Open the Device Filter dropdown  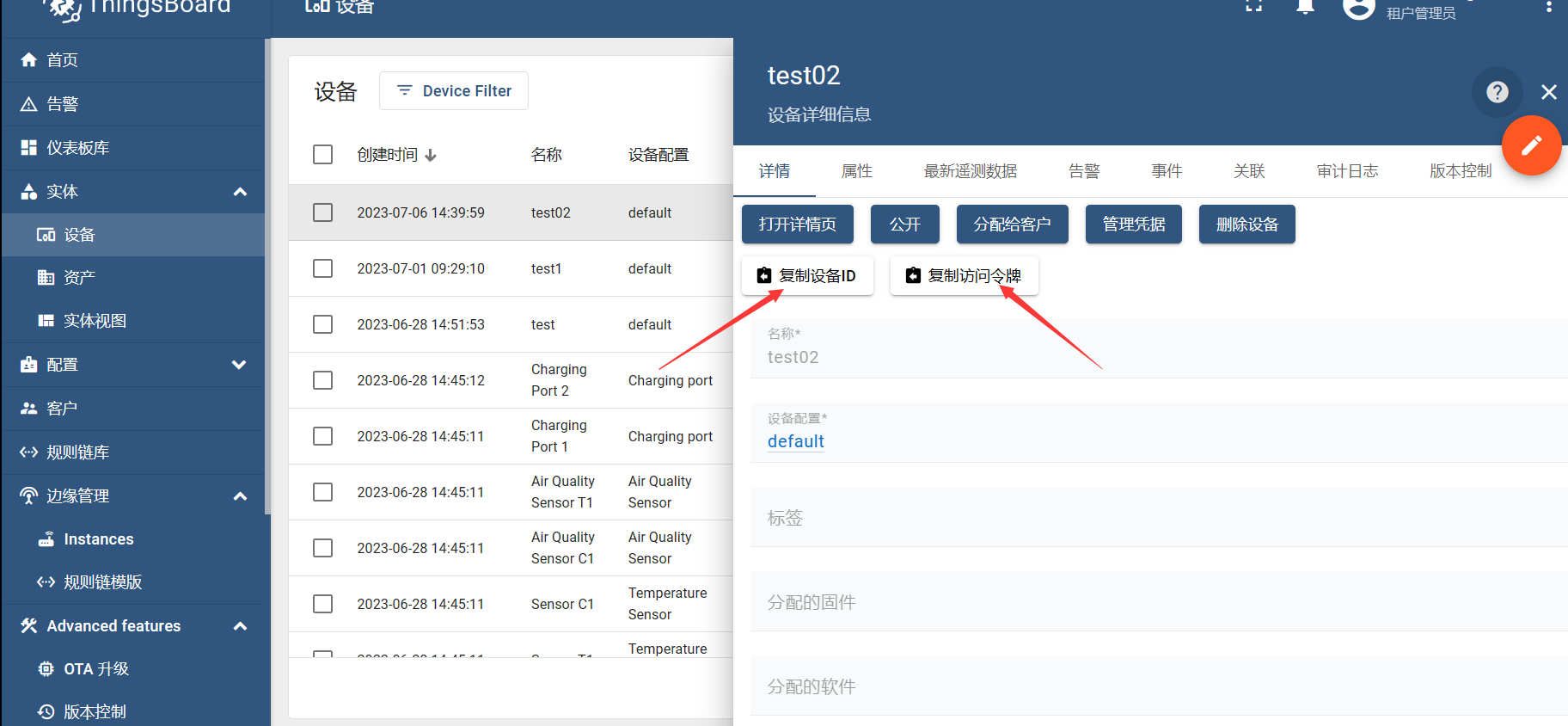pos(454,91)
